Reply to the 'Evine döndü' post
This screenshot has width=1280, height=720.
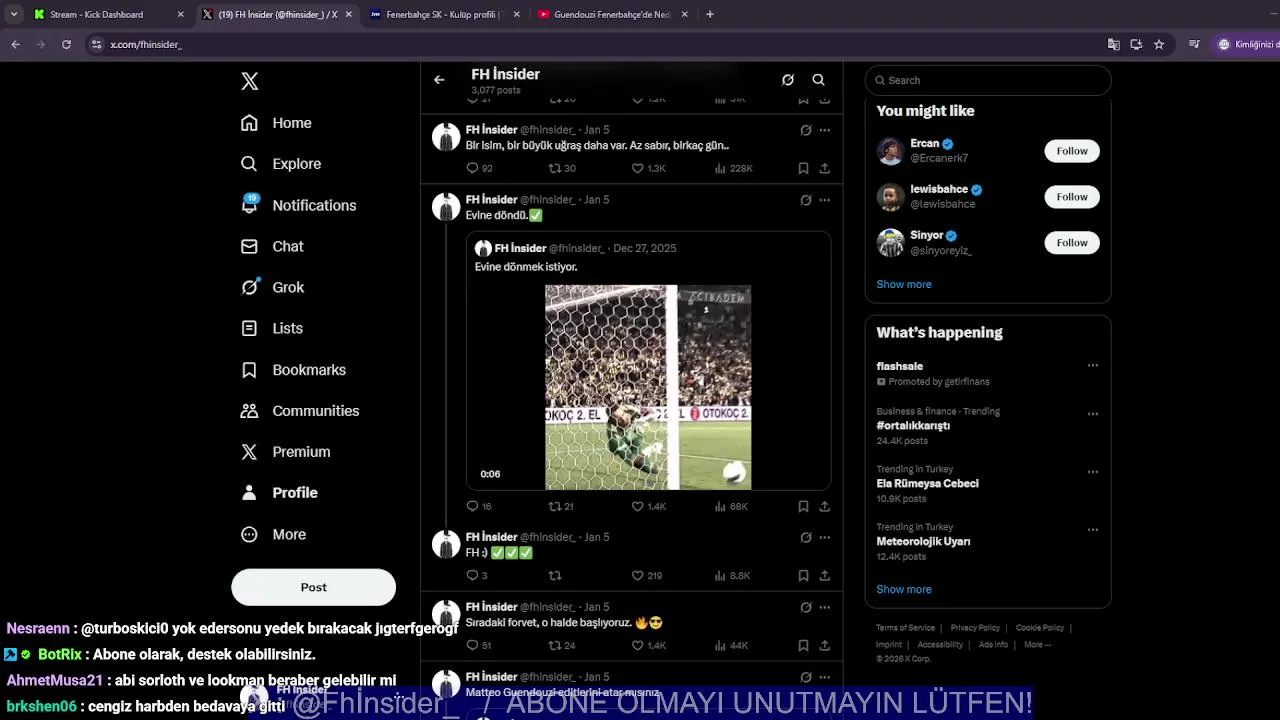click(473, 507)
